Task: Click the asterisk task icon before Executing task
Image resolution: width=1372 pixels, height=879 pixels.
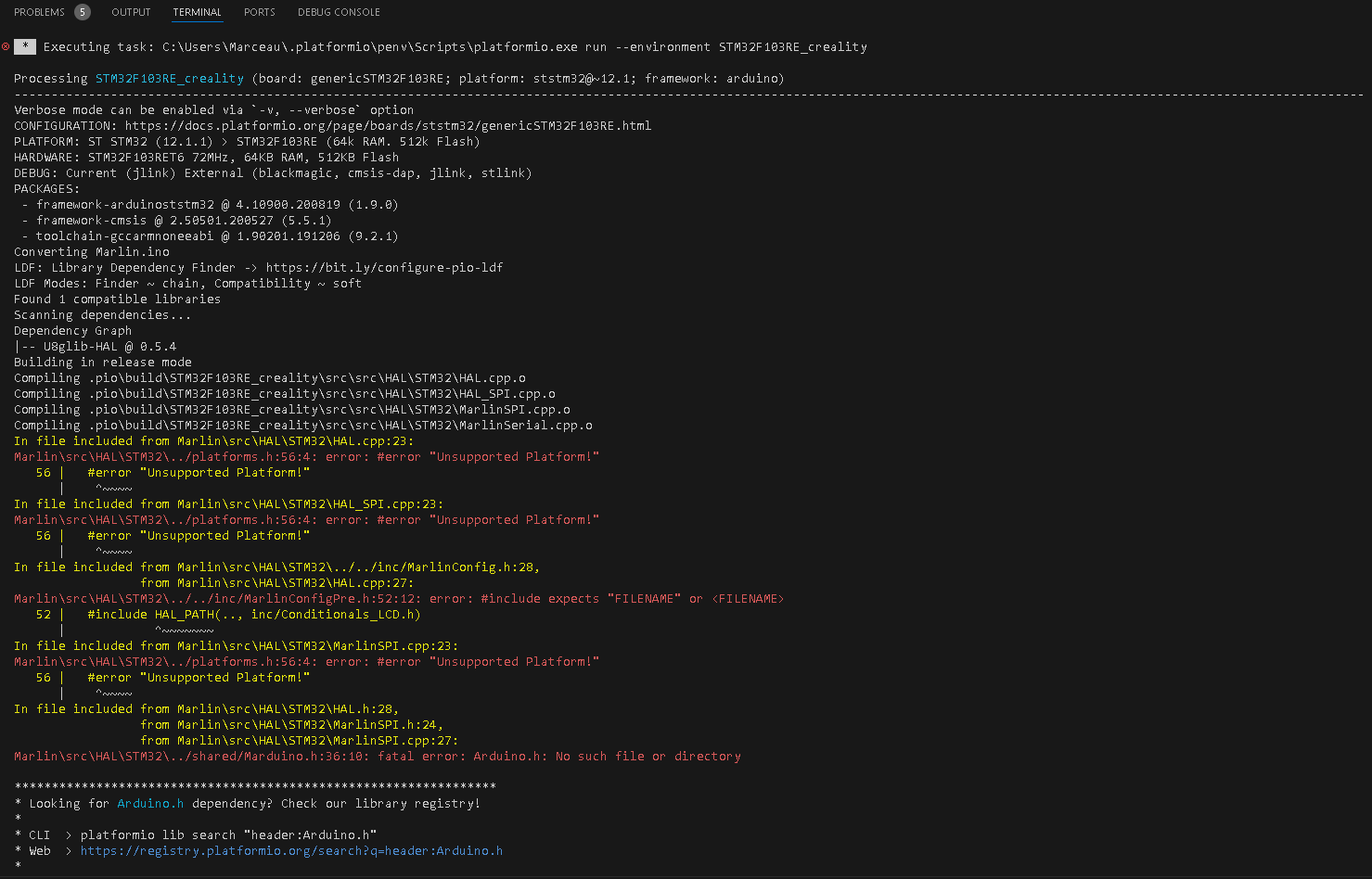Action: pyautogui.click(x=25, y=46)
